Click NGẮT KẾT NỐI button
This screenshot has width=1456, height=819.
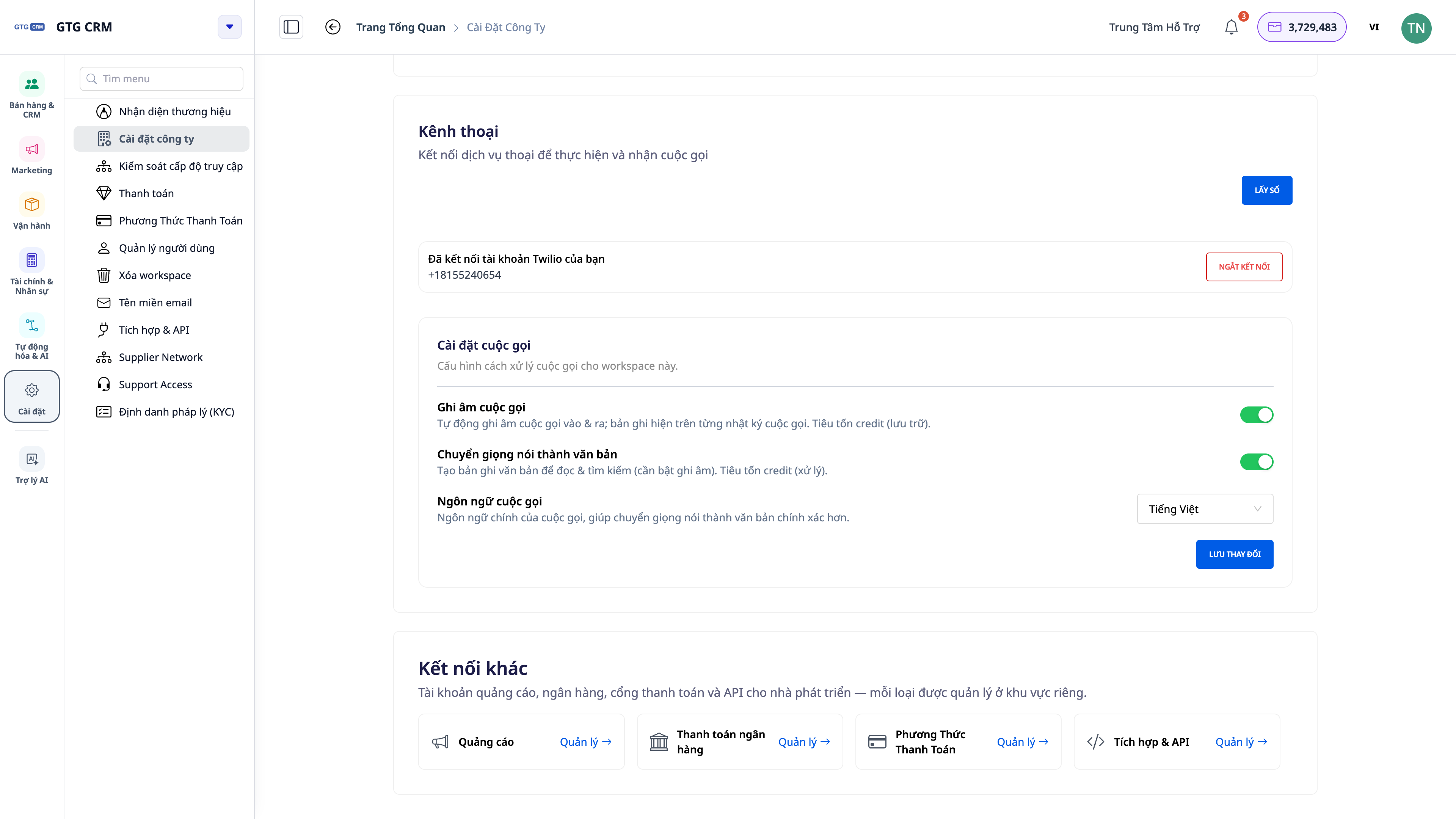(1244, 267)
